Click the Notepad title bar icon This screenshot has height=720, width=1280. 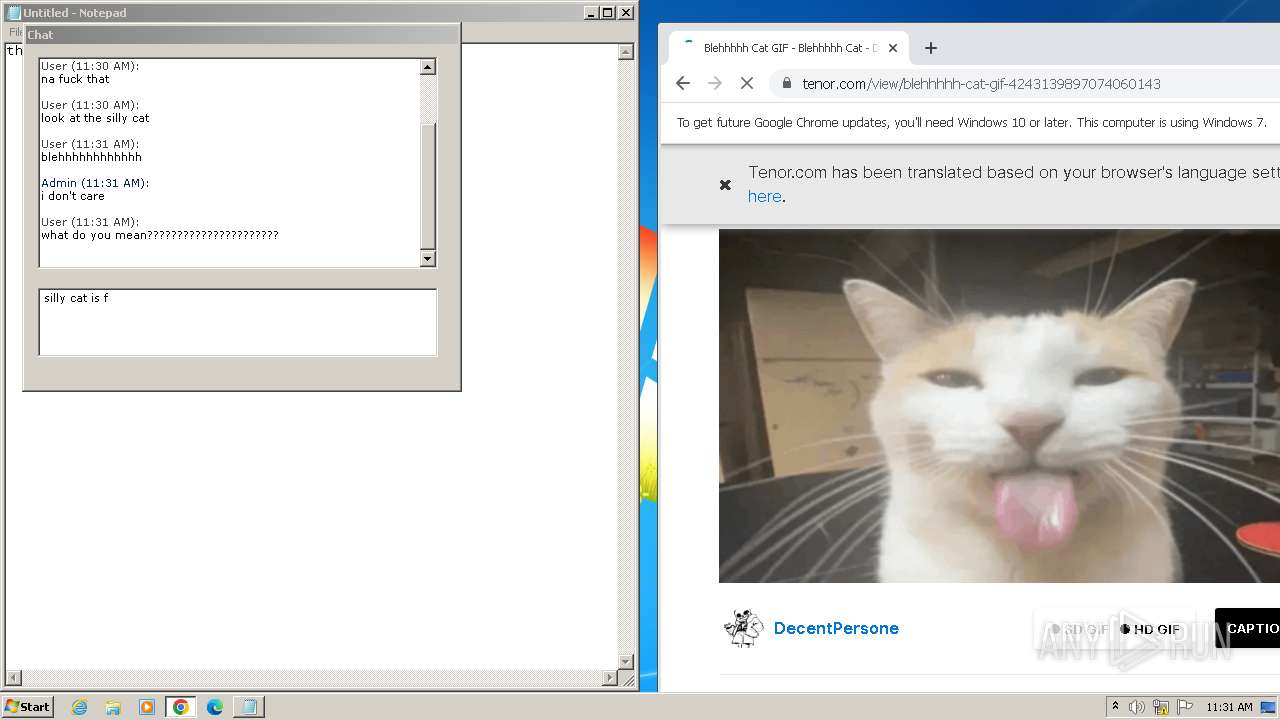[x=14, y=13]
